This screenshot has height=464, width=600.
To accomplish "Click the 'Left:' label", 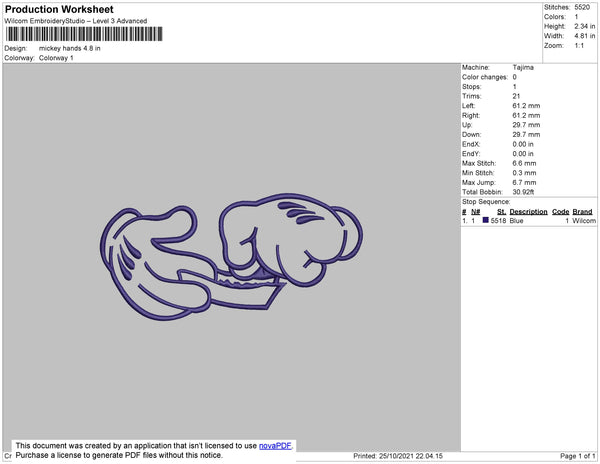I will (468, 106).
